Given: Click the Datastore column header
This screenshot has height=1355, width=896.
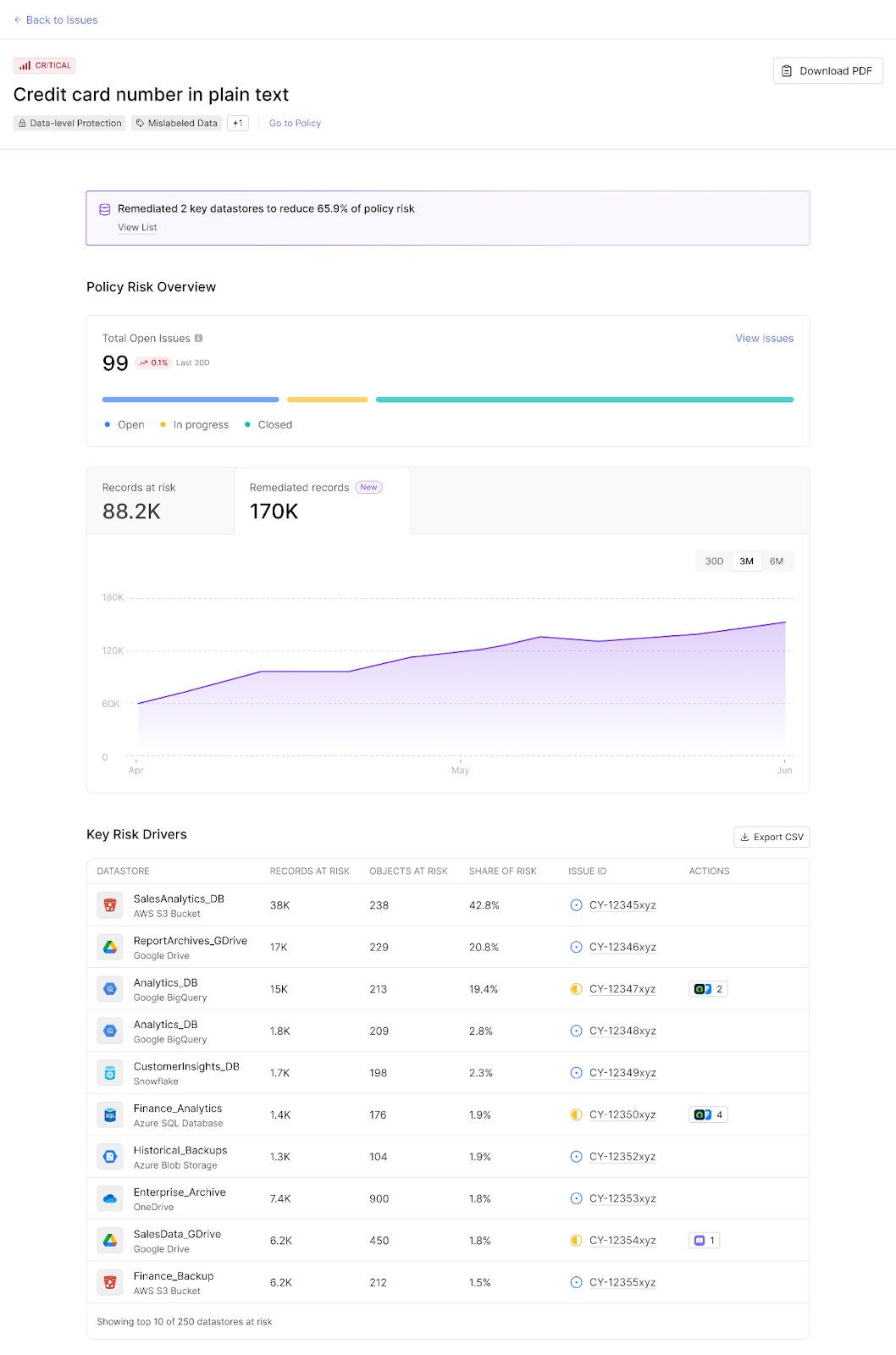Looking at the screenshot, I should click(x=123, y=871).
